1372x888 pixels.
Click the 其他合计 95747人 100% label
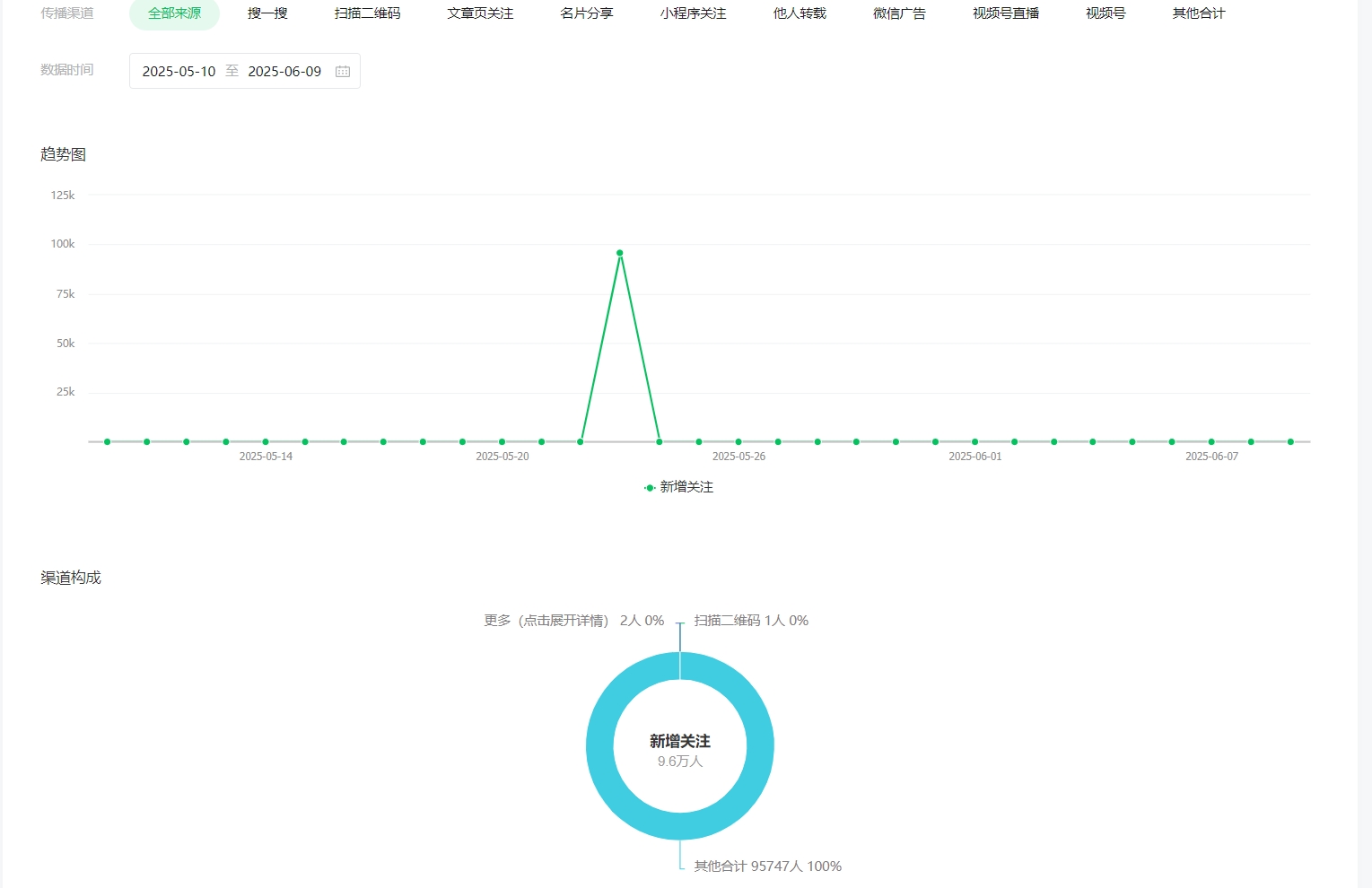tap(768, 866)
